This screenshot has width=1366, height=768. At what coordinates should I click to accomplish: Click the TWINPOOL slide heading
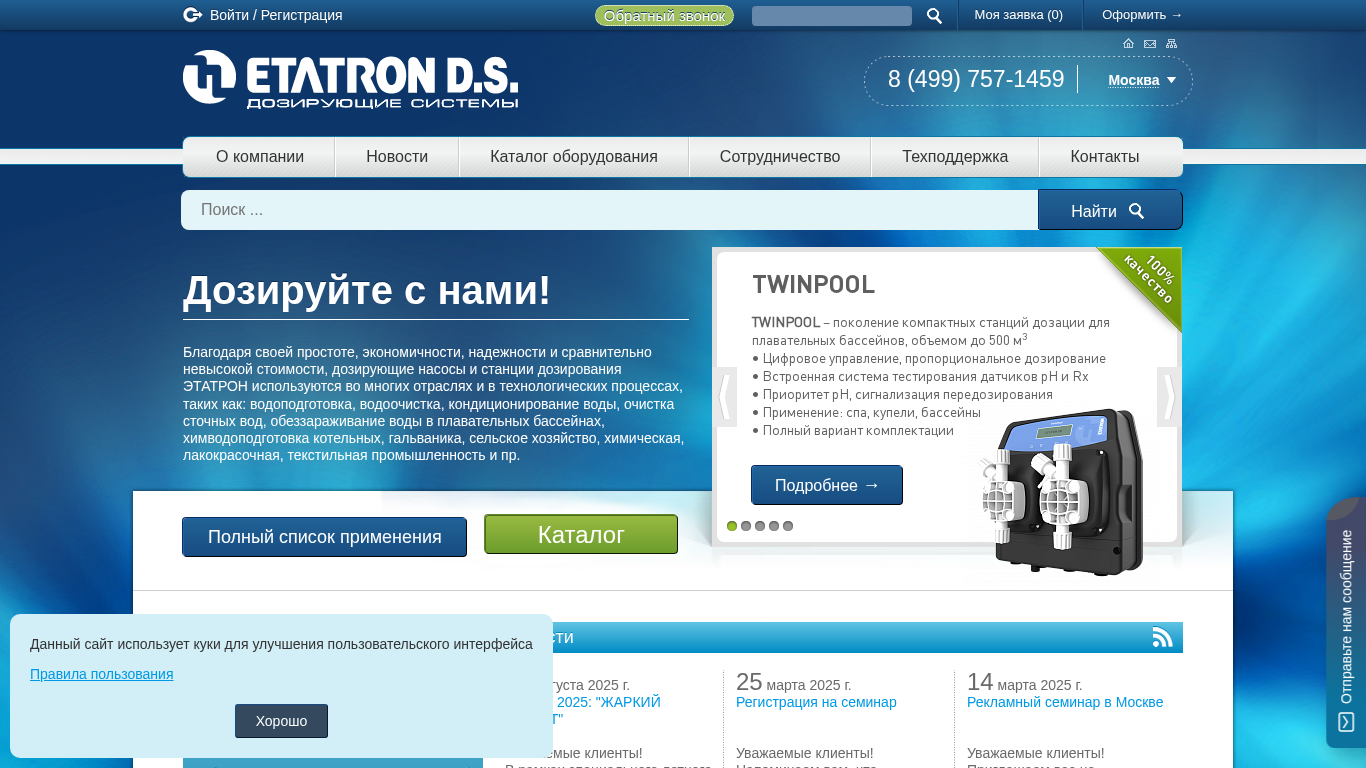(x=813, y=285)
